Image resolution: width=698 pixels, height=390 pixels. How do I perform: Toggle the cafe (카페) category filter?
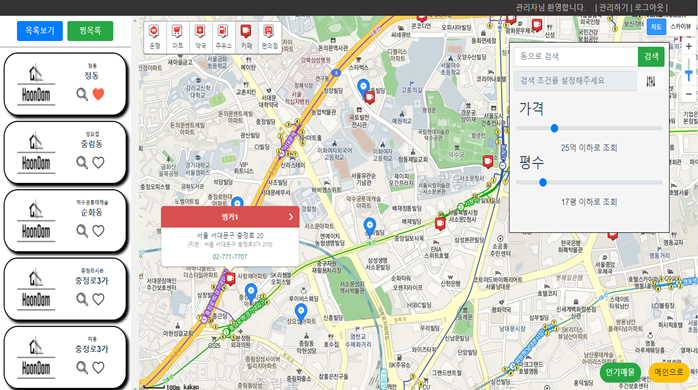point(246,37)
